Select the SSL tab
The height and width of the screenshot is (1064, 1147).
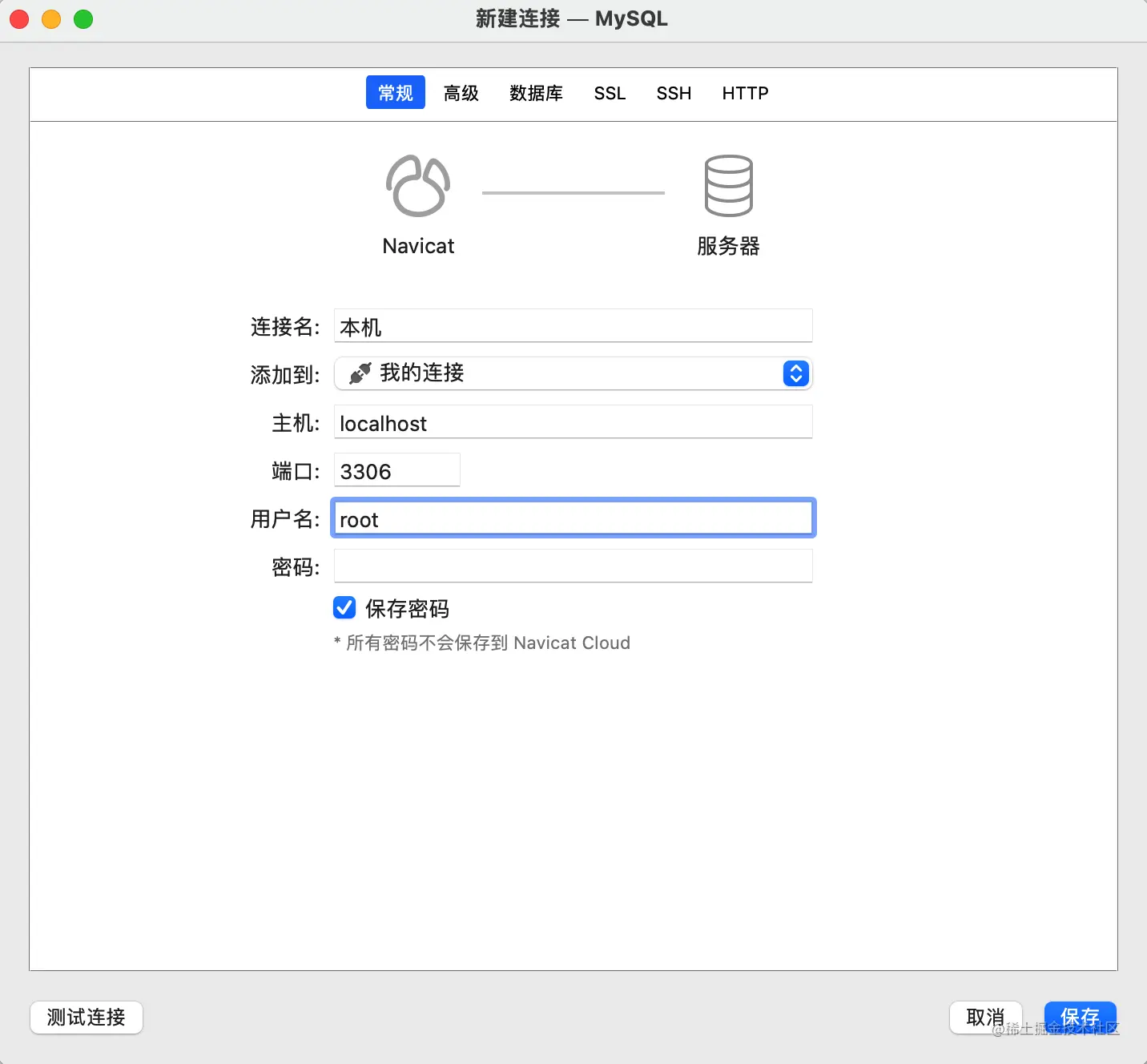pyautogui.click(x=610, y=93)
